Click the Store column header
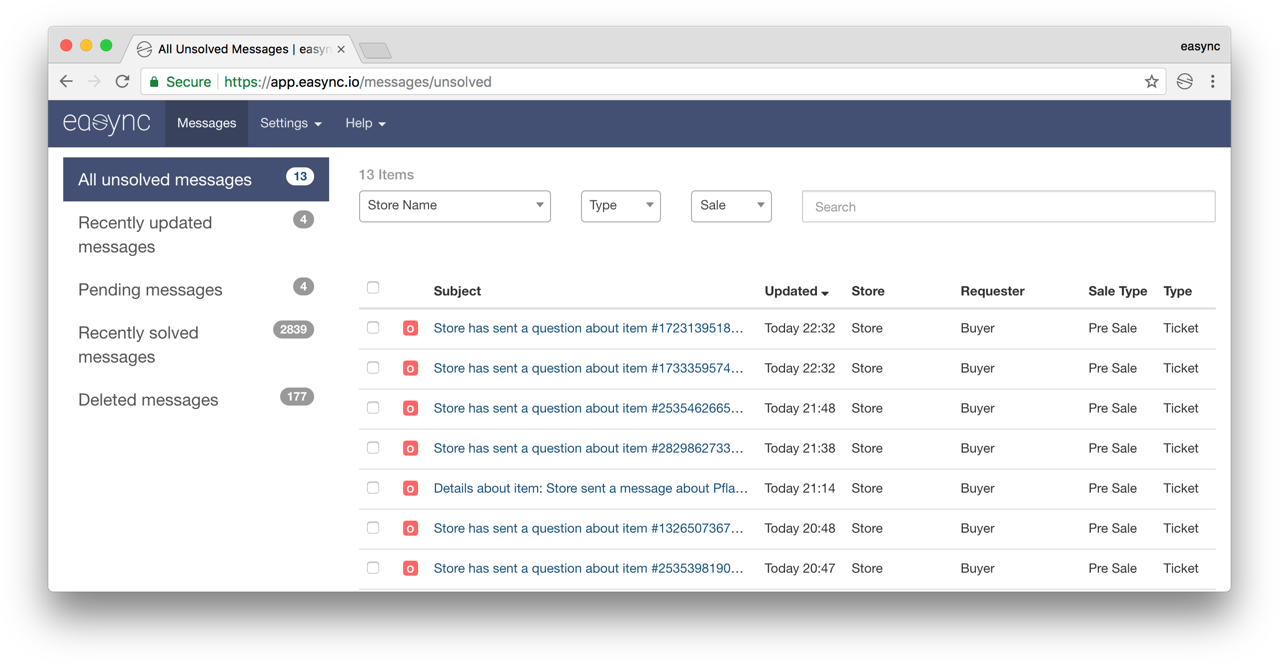 [x=868, y=291]
